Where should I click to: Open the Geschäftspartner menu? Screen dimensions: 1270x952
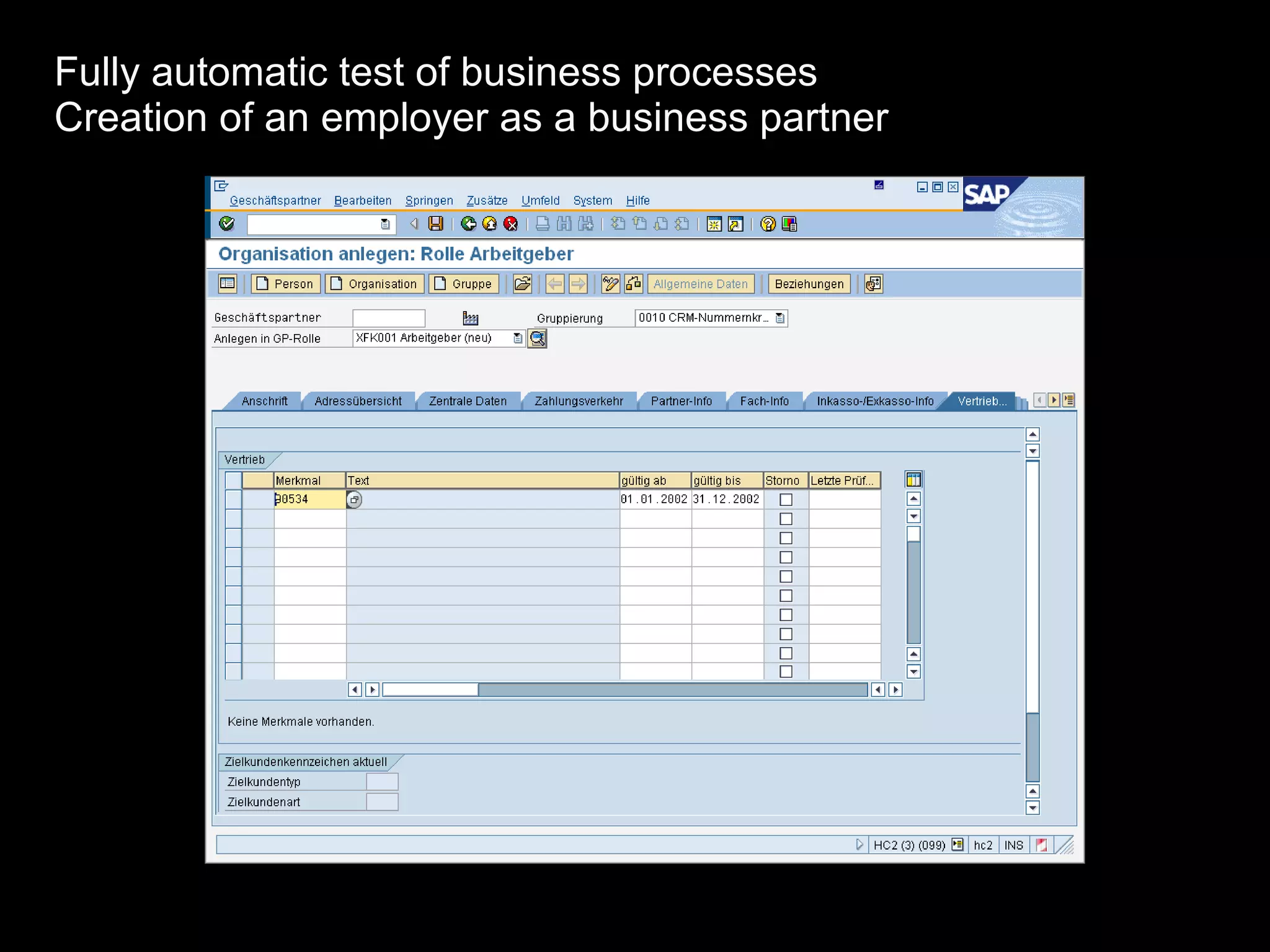pyautogui.click(x=275, y=201)
